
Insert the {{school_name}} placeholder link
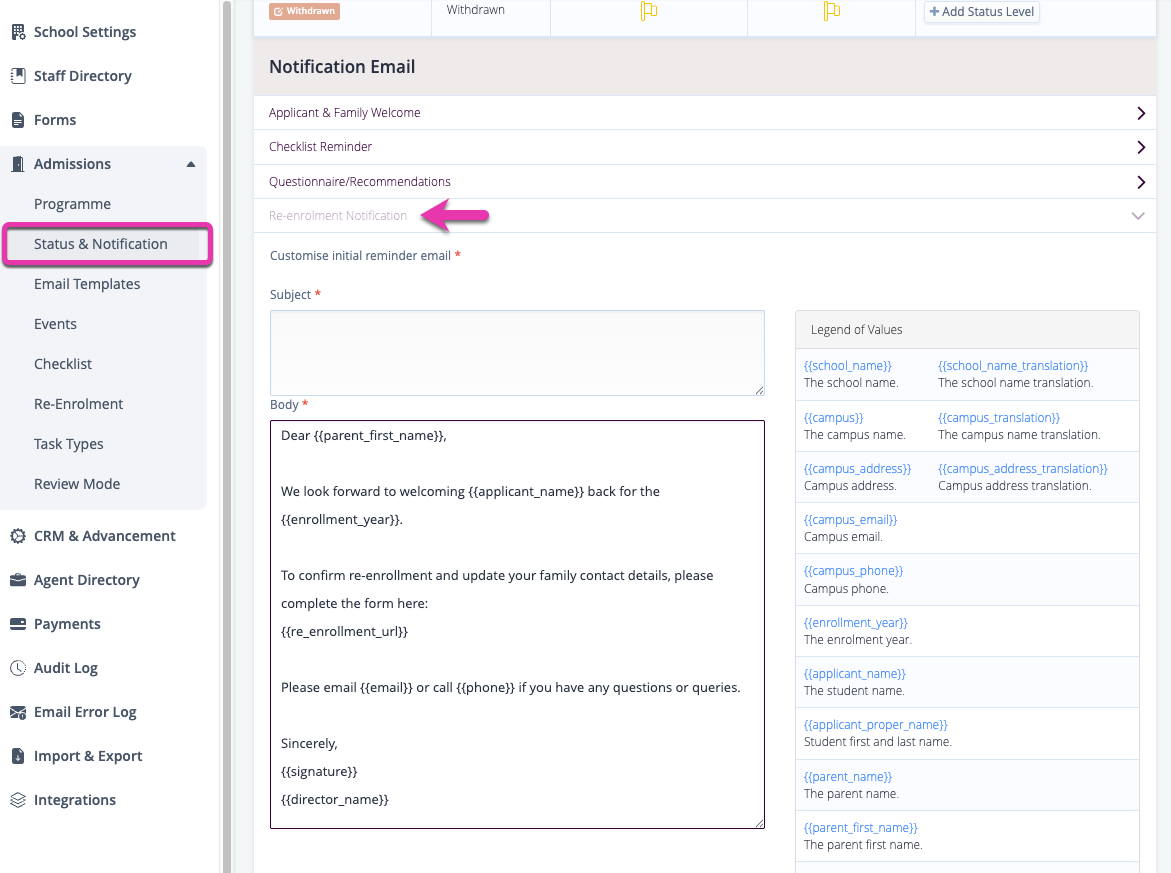point(847,366)
